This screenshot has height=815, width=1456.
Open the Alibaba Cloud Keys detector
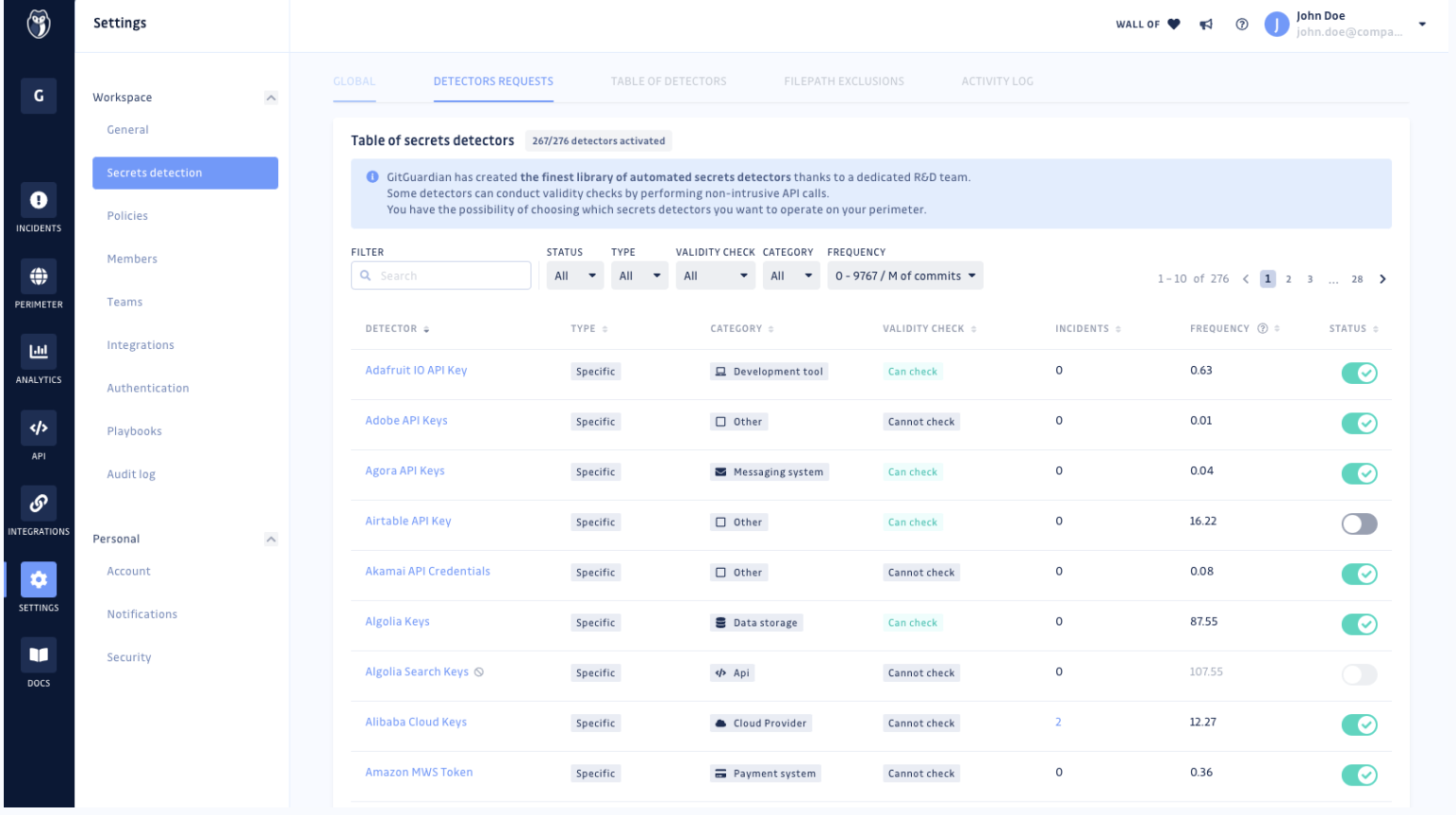click(x=416, y=722)
